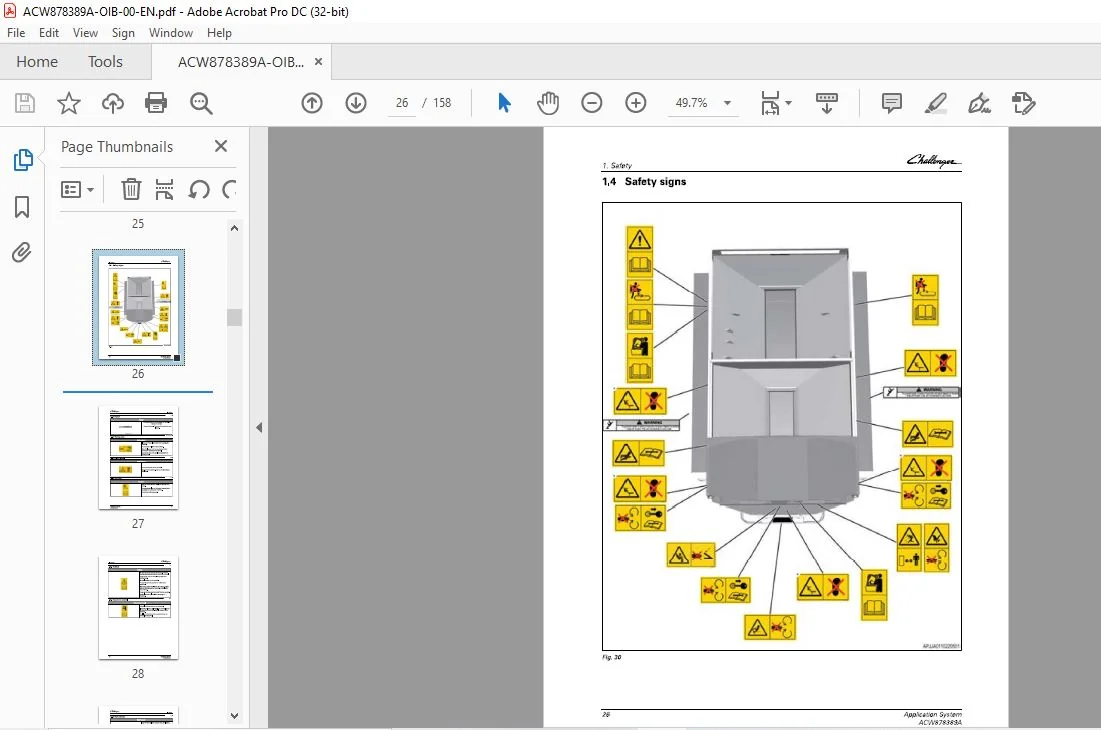The image size is (1101, 730).
Task: Rotate page clockwise icon
Action: (229, 190)
